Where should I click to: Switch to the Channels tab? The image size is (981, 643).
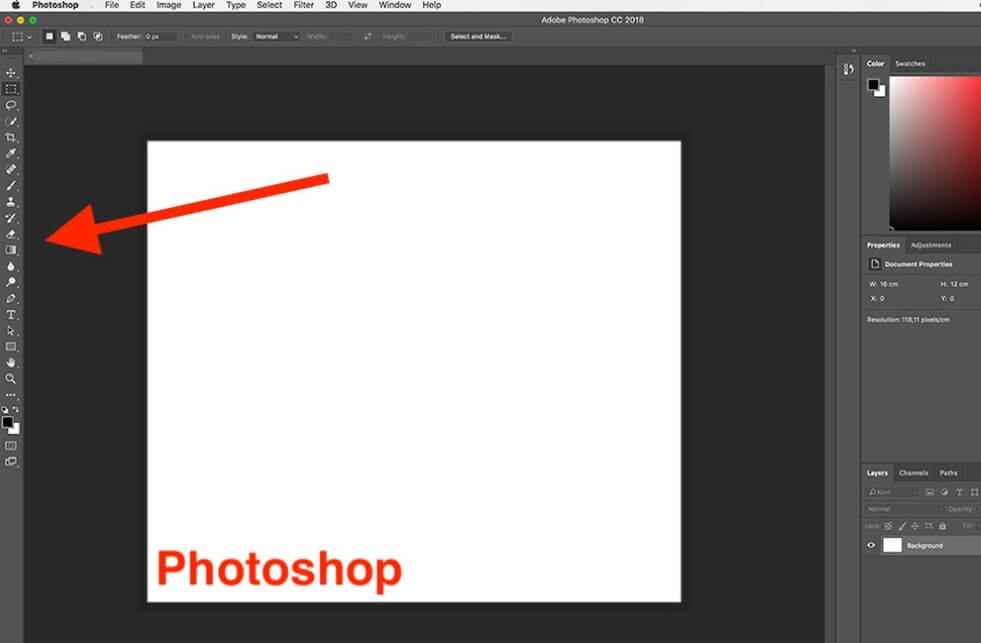click(x=913, y=473)
